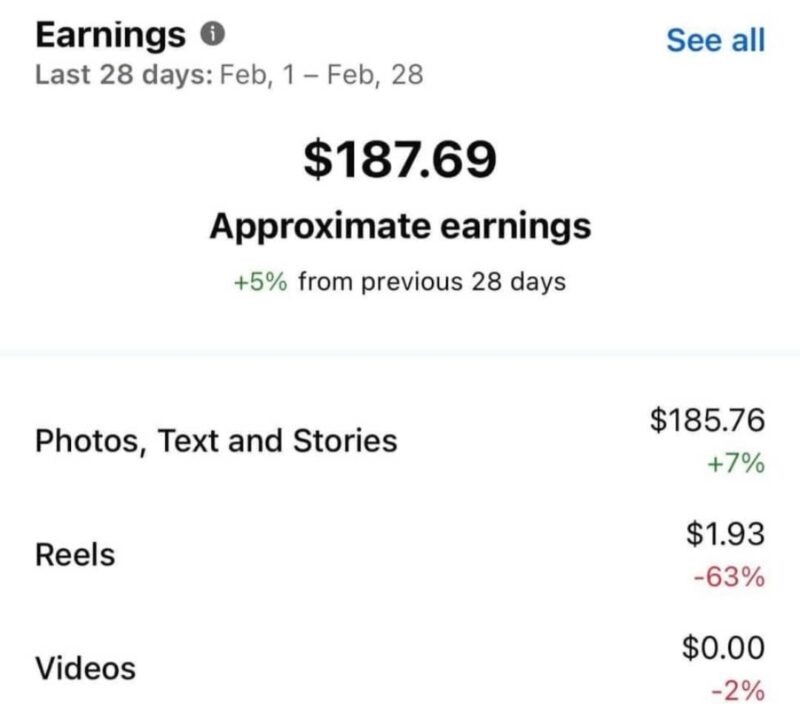Image resolution: width=800 pixels, height=704 pixels.
Task: Click the $187.69 total earnings amount
Action: click(x=400, y=160)
